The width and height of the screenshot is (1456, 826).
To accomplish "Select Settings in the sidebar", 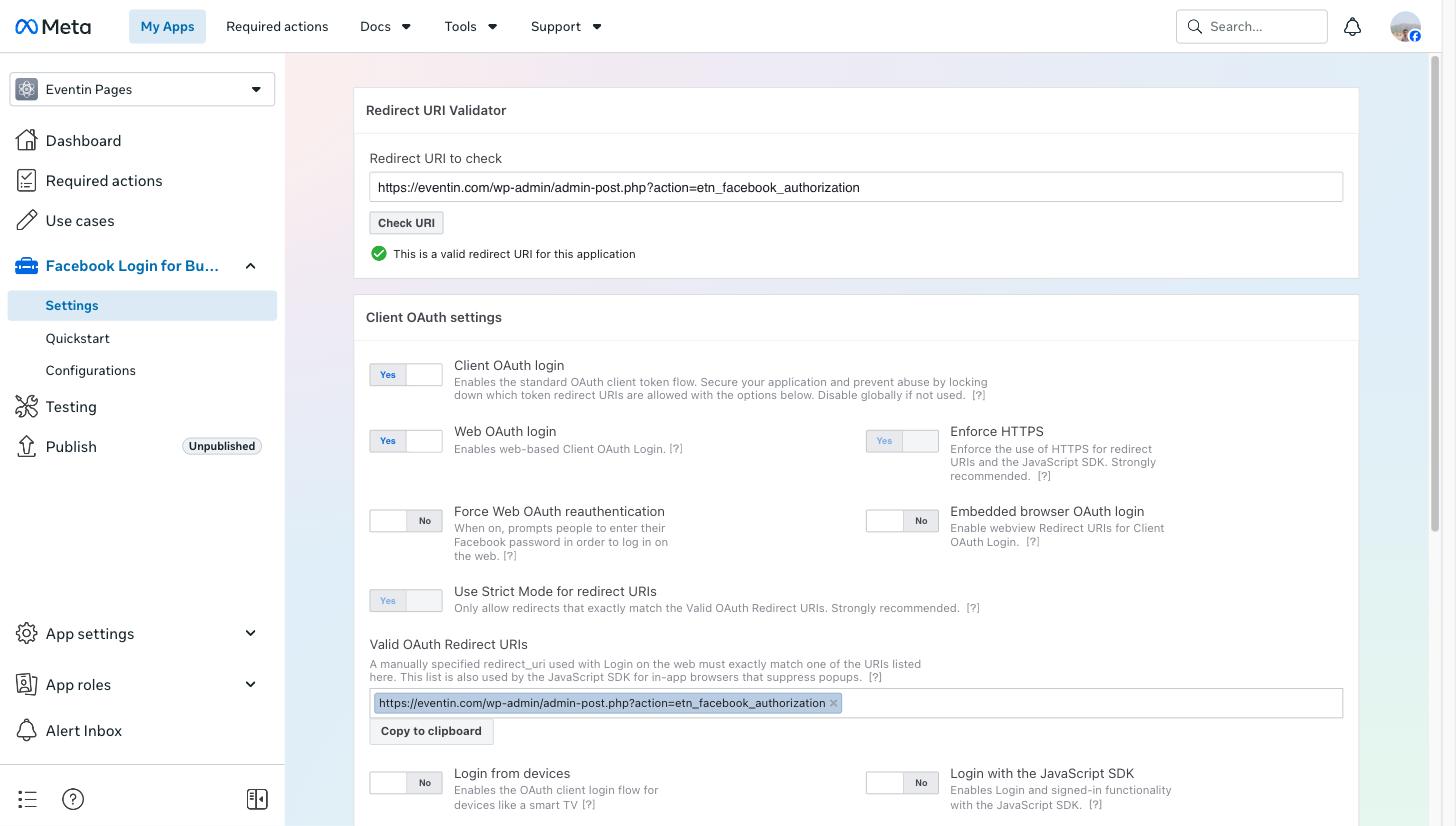I will [x=142, y=306].
